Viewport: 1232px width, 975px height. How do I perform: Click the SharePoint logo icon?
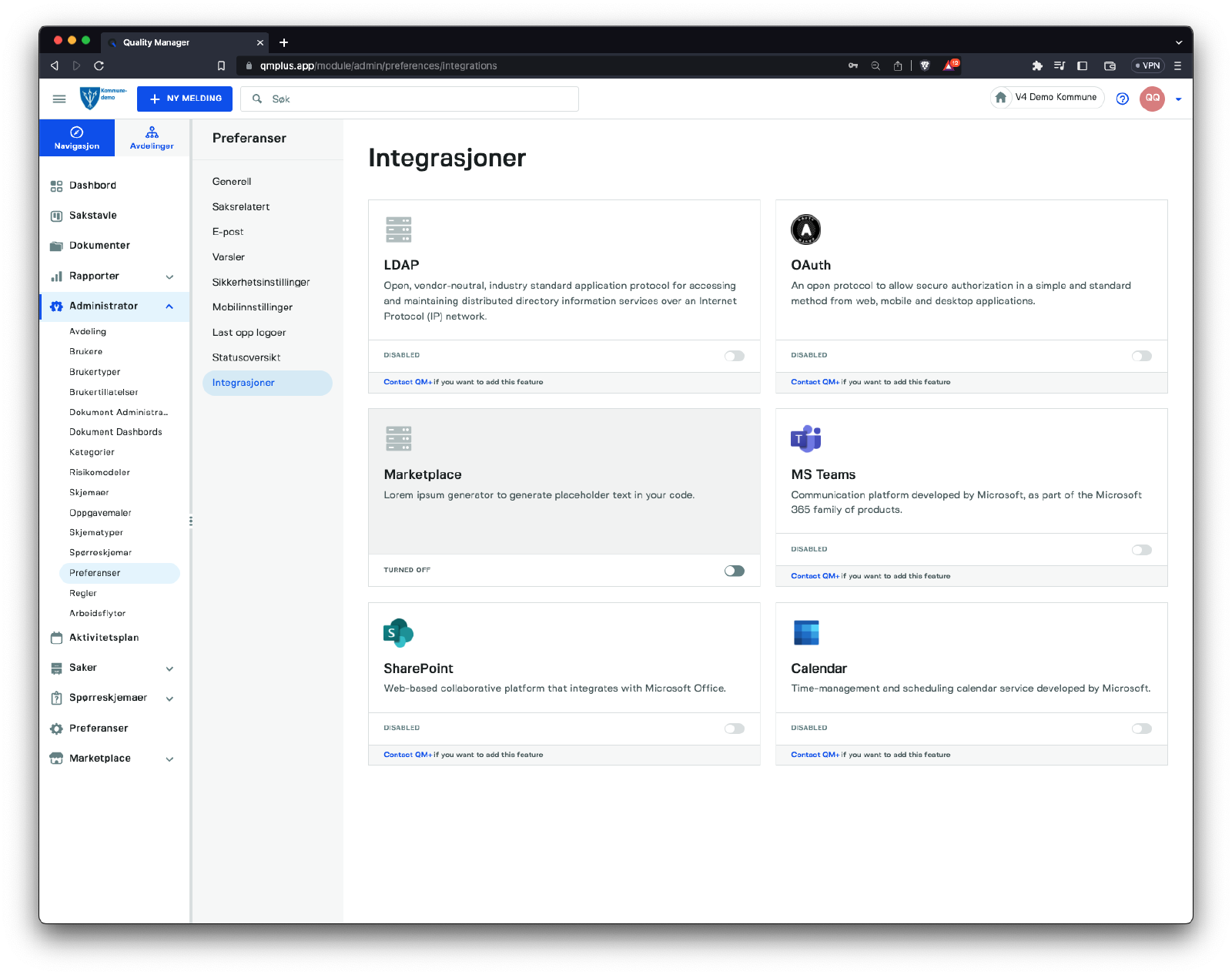tap(398, 632)
